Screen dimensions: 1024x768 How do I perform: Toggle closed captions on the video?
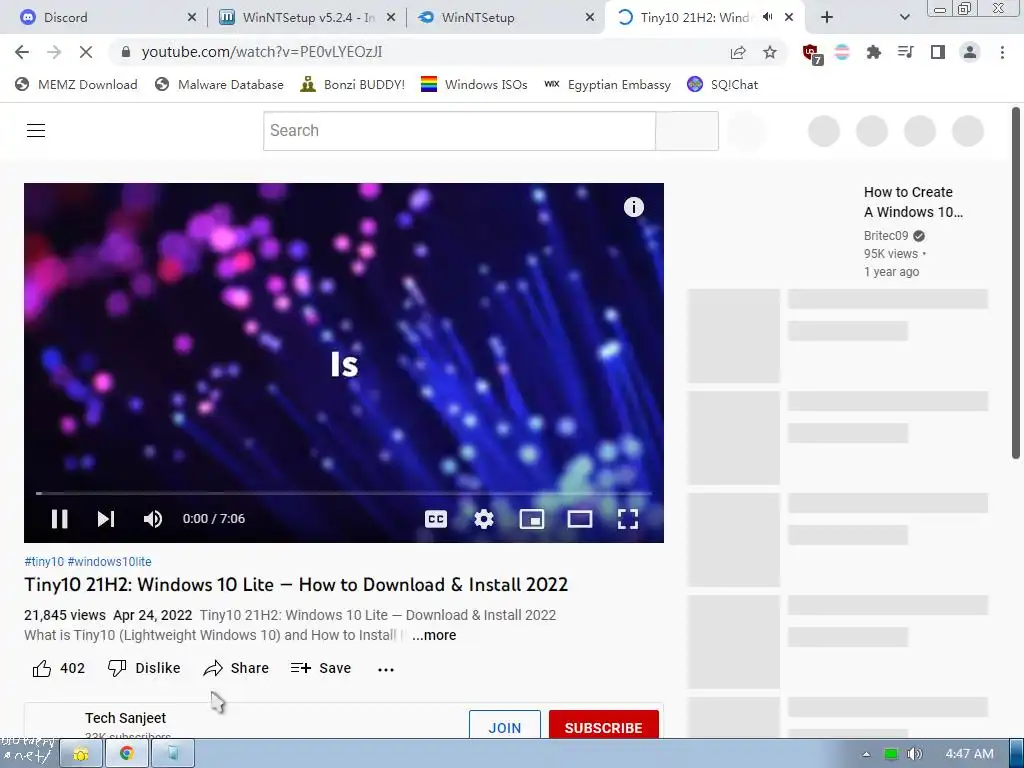(x=436, y=519)
